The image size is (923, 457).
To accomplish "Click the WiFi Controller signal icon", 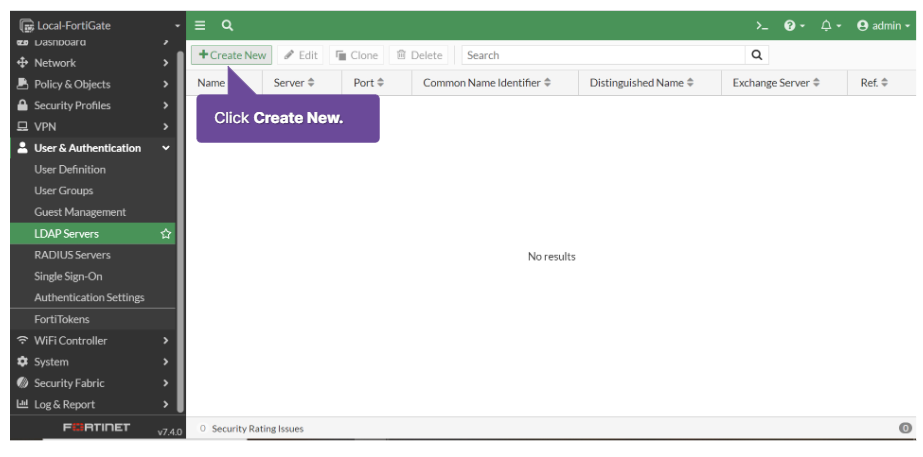I will [x=22, y=340].
